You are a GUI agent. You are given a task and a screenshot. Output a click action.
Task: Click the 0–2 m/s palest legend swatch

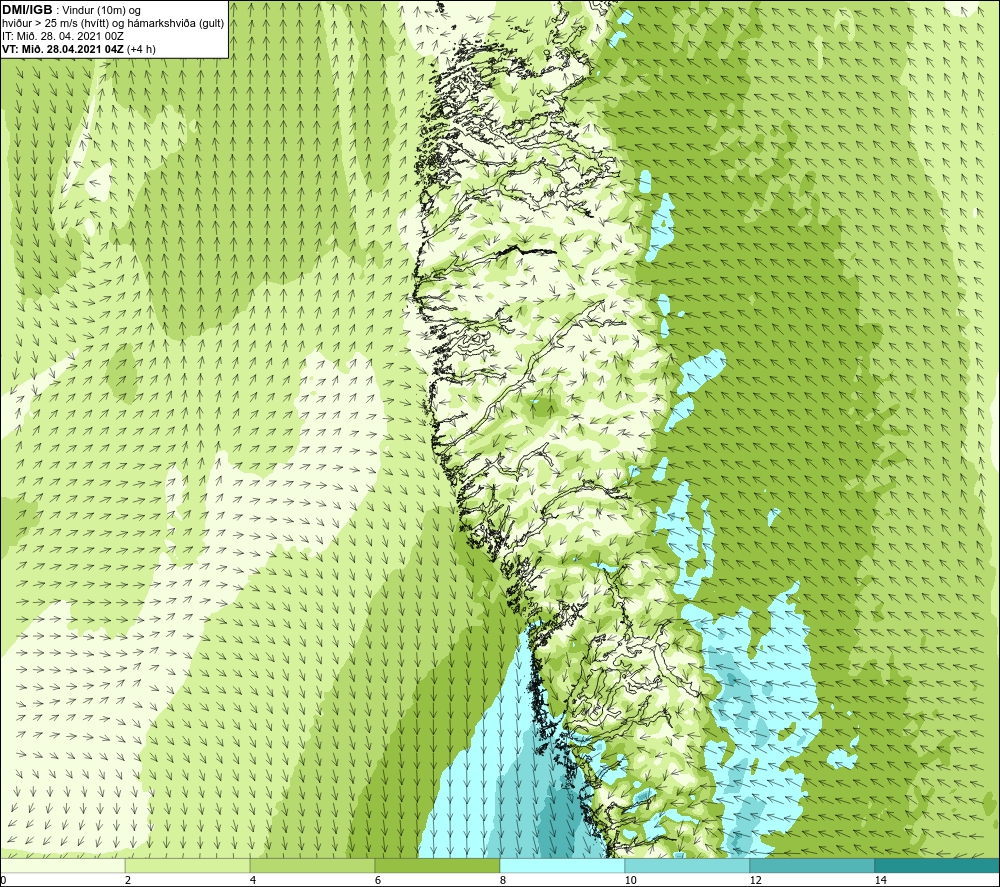coord(62,865)
